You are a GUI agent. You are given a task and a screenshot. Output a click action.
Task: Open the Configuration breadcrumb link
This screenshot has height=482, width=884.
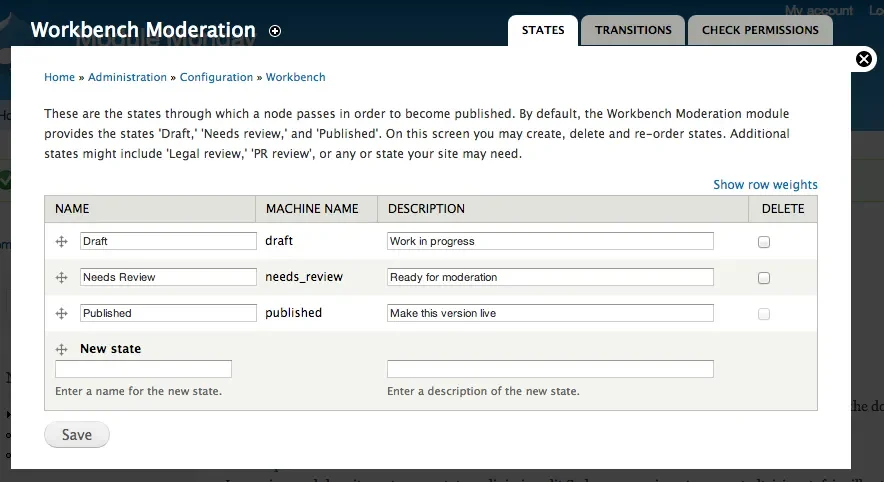pyautogui.click(x=216, y=77)
